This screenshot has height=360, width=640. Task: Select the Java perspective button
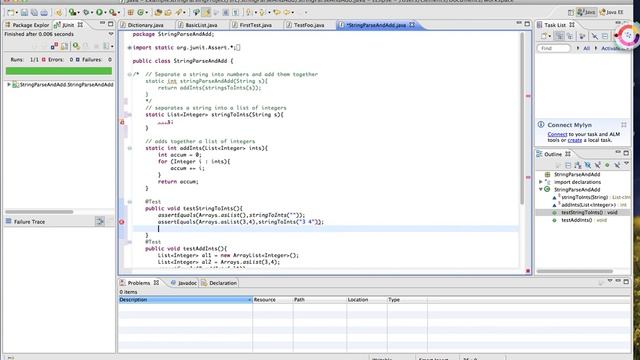pyautogui.click(x=586, y=12)
